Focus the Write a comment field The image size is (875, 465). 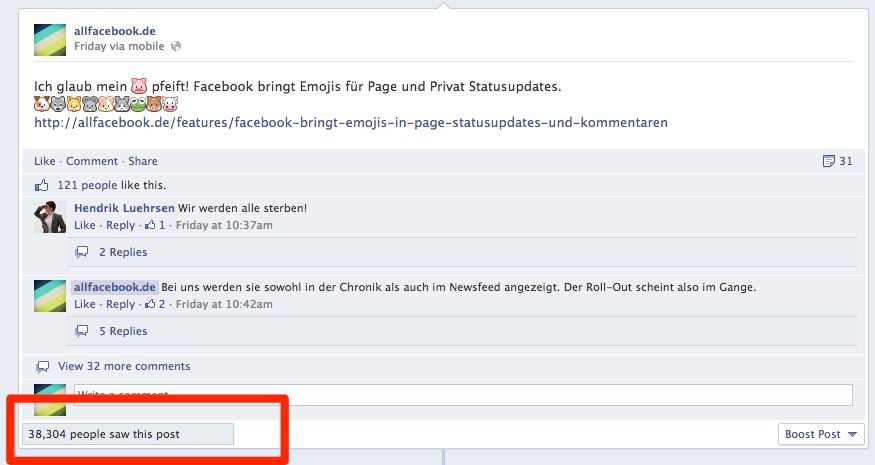(x=463, y=395)
